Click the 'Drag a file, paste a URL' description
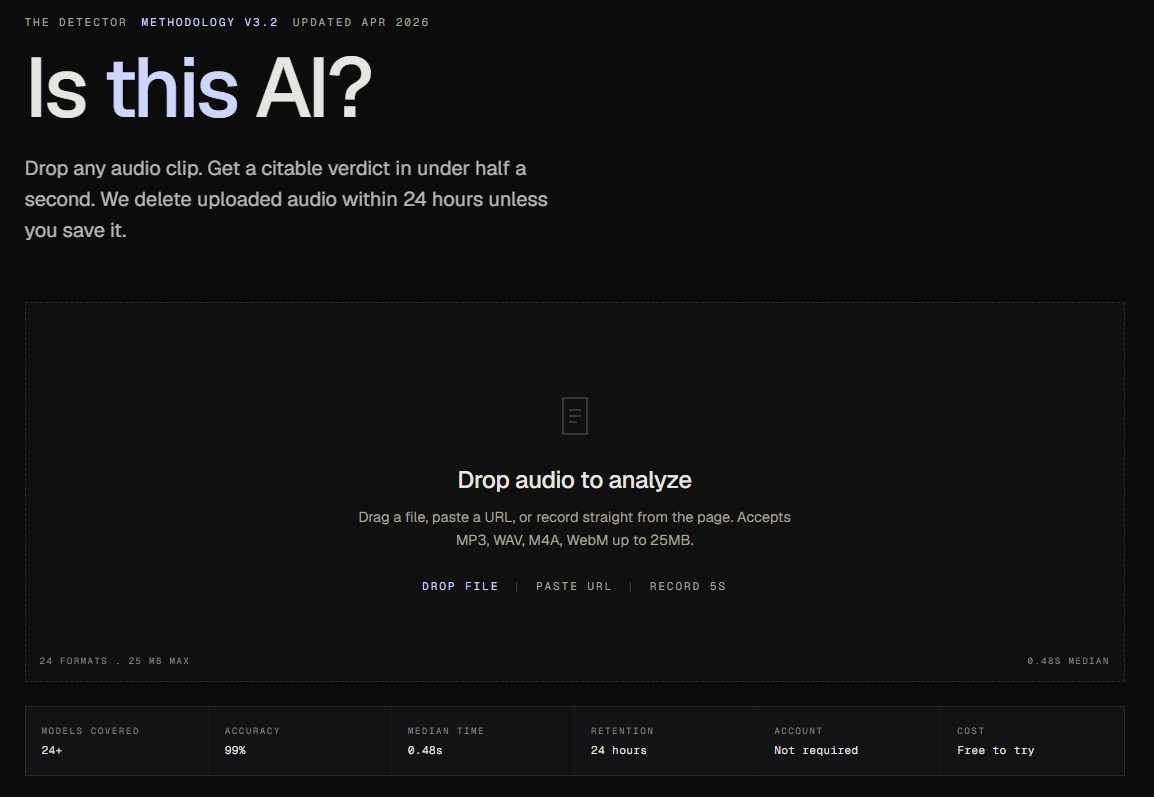Viewport: 1154px width, 797px height. point(575,528)
